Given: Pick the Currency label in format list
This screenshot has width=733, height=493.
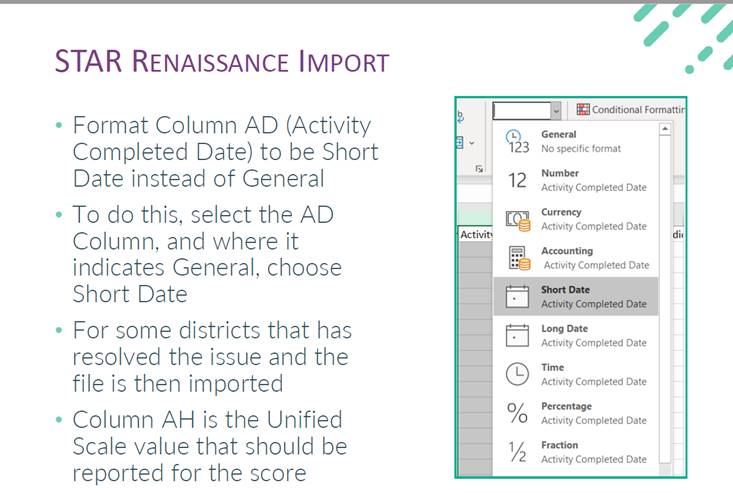Looking at the screenshot, I should click(x=561, y=212).
